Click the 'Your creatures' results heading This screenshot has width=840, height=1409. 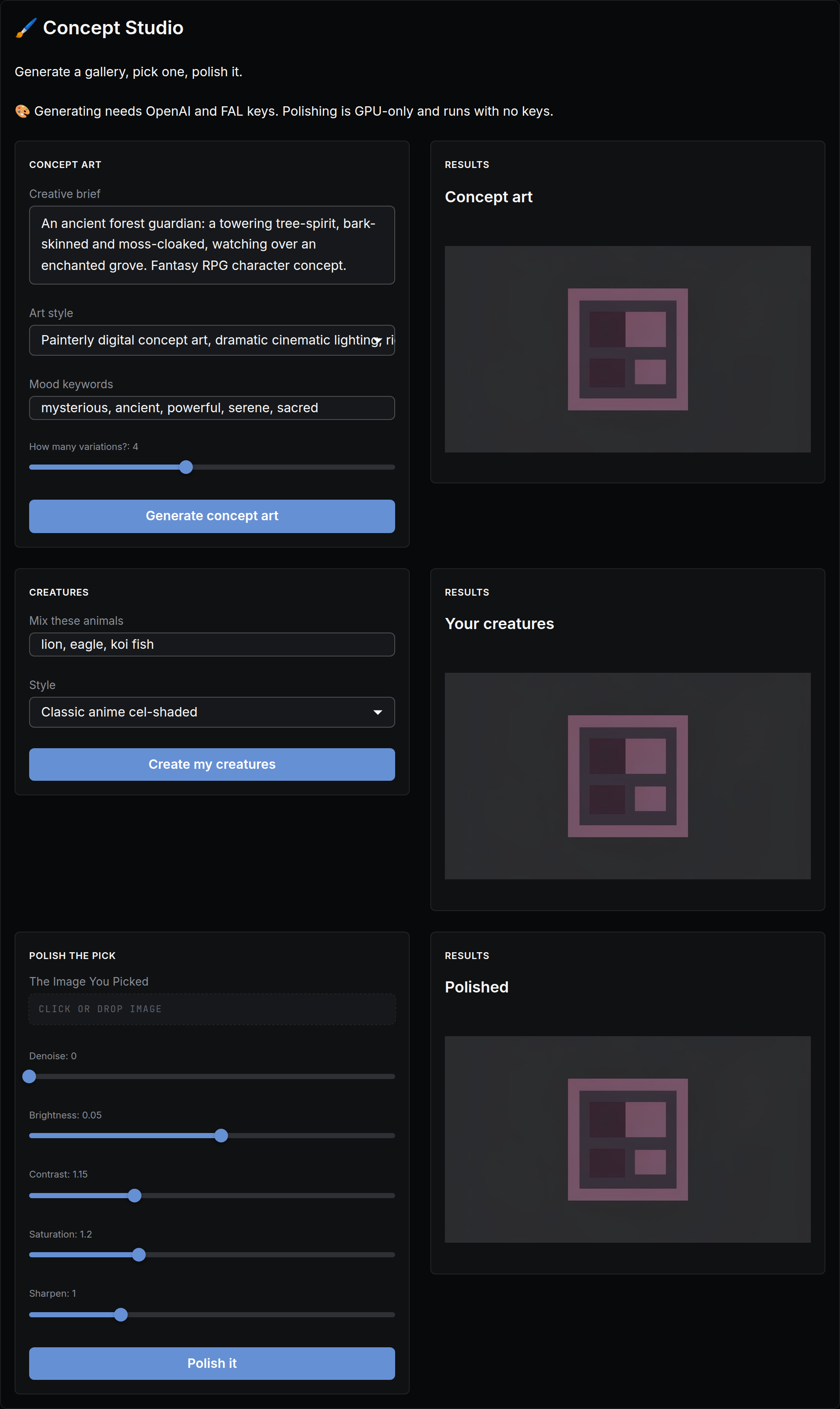499,624
